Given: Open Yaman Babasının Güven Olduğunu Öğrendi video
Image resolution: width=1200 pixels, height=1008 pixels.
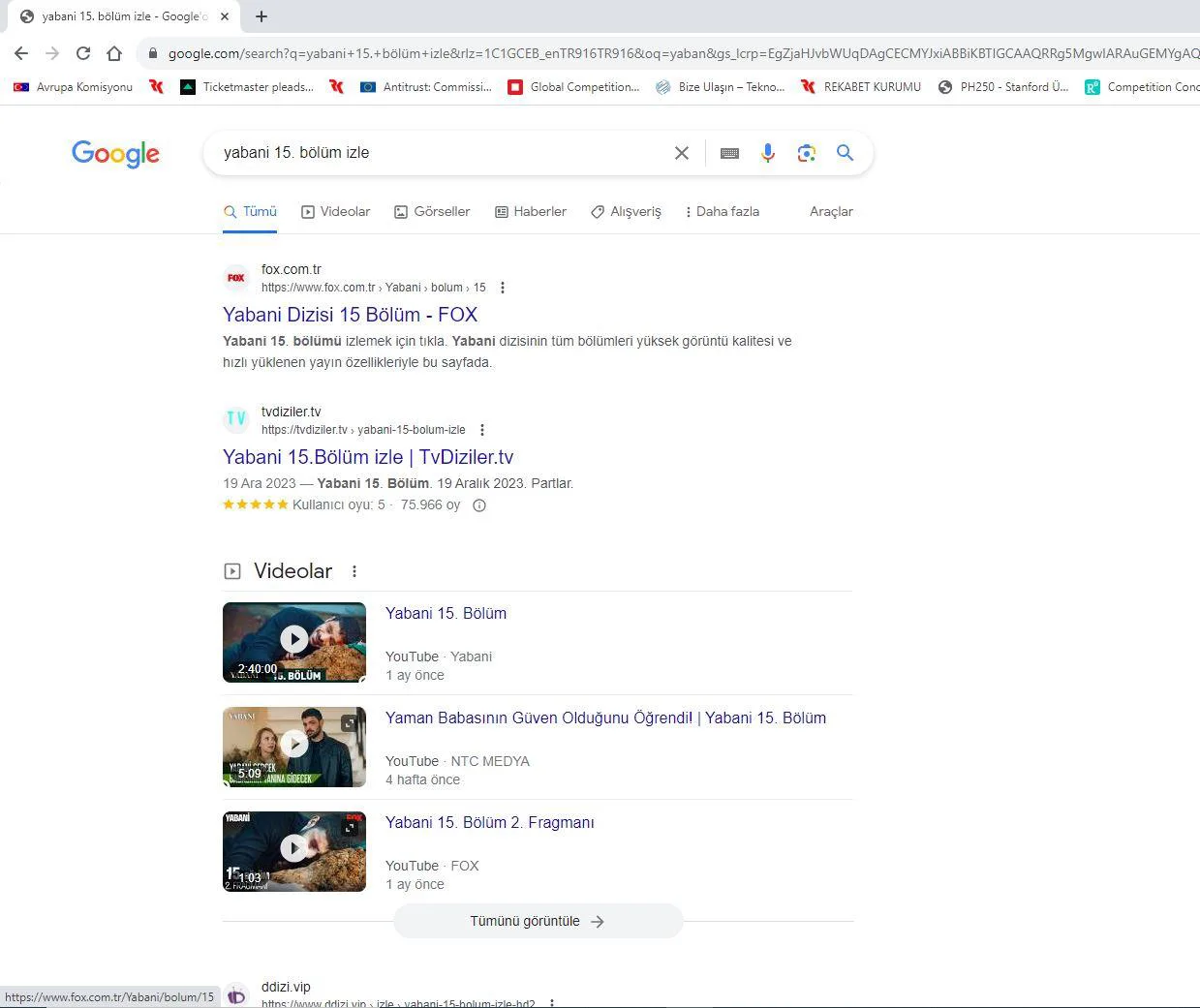Looking at the screenshot, I should pos(605,718).
